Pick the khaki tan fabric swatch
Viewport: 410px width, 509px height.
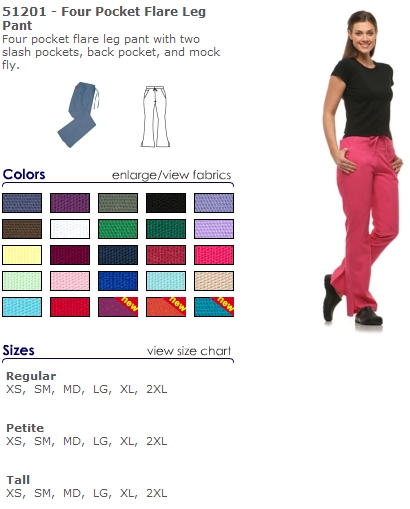tap(214, 281)
